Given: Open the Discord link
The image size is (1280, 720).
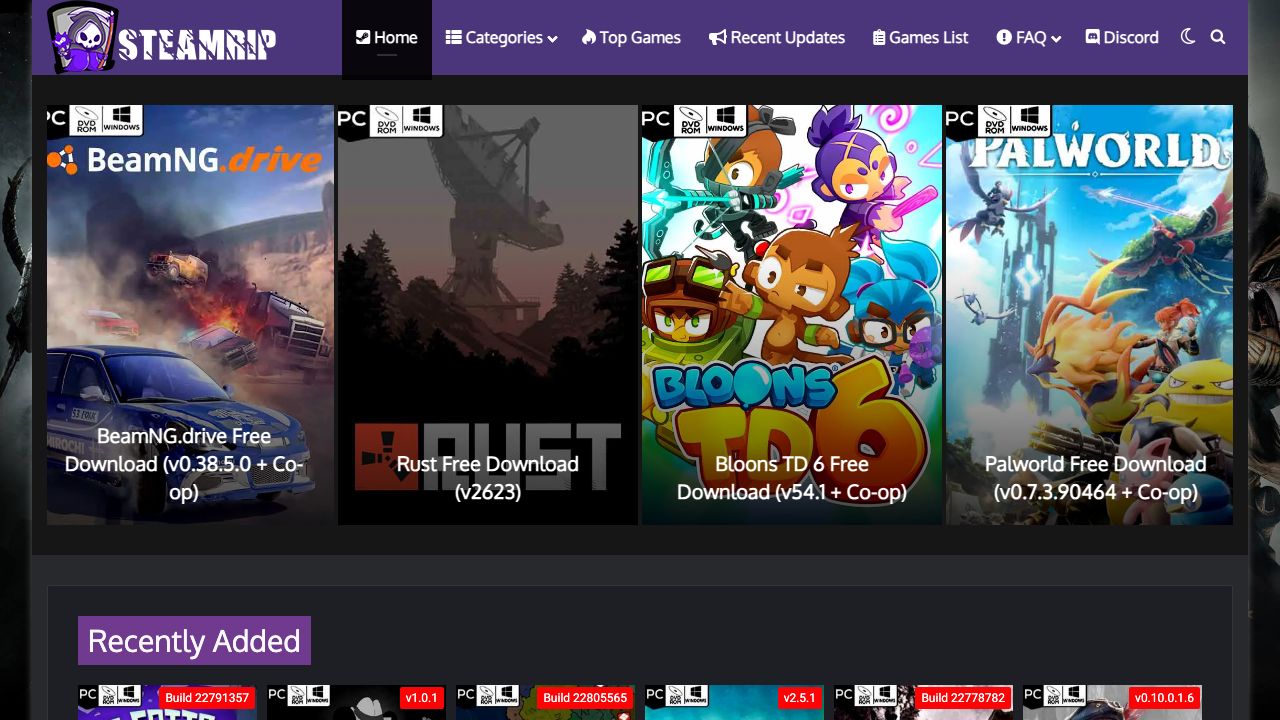Looking at the screenshot, I should 1122,38.
